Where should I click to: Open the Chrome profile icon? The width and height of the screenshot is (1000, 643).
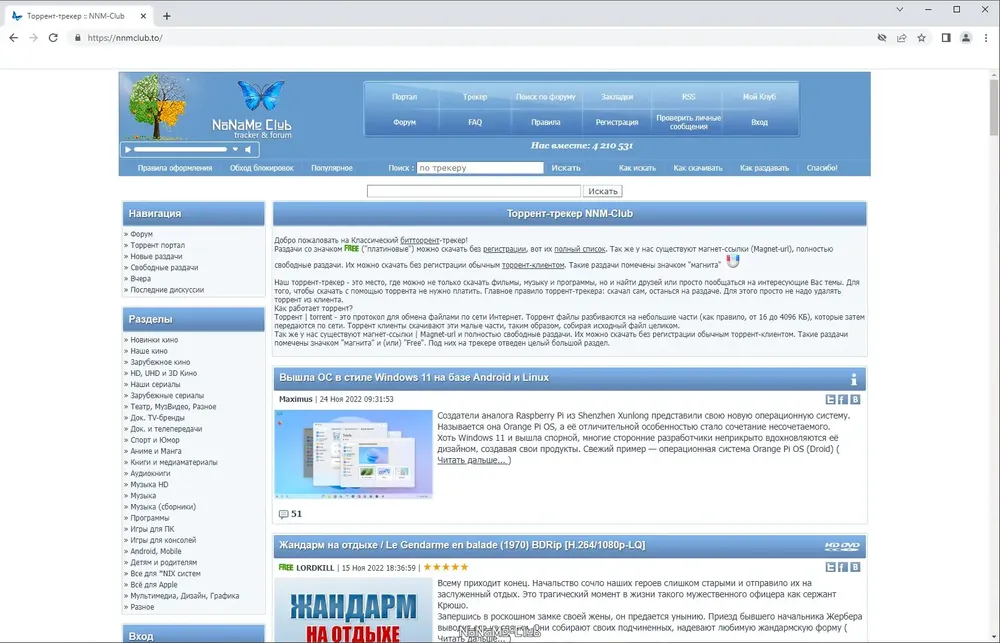[x=966, y=38]
